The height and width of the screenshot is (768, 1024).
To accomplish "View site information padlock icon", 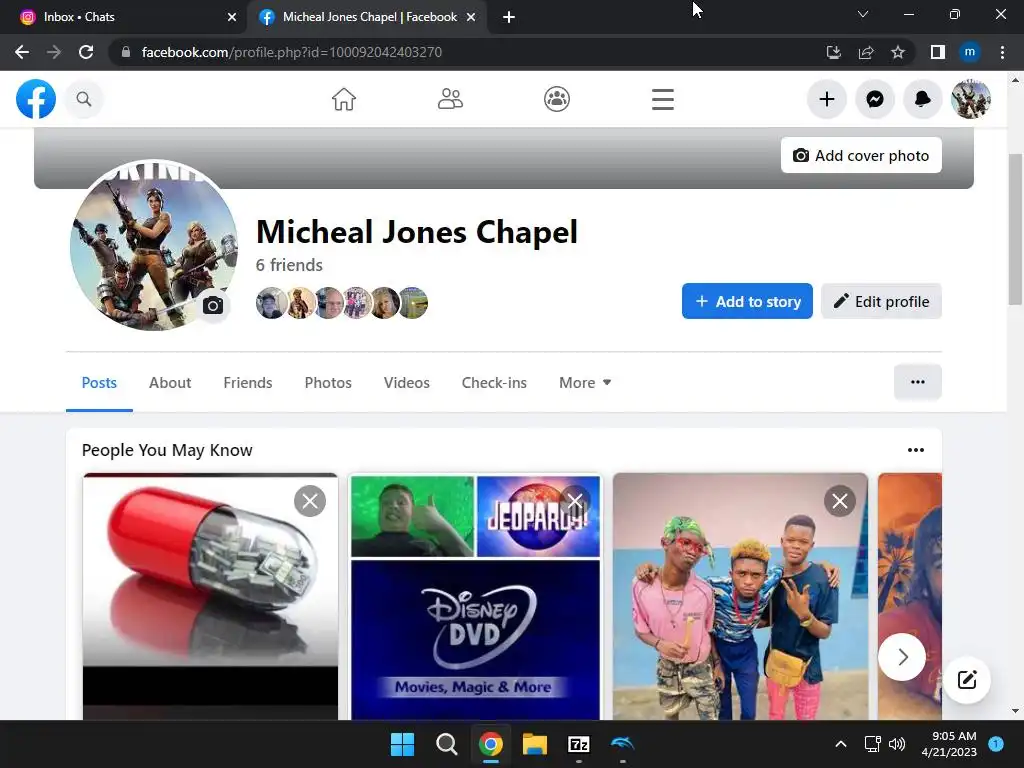I will tap(126, 52).
